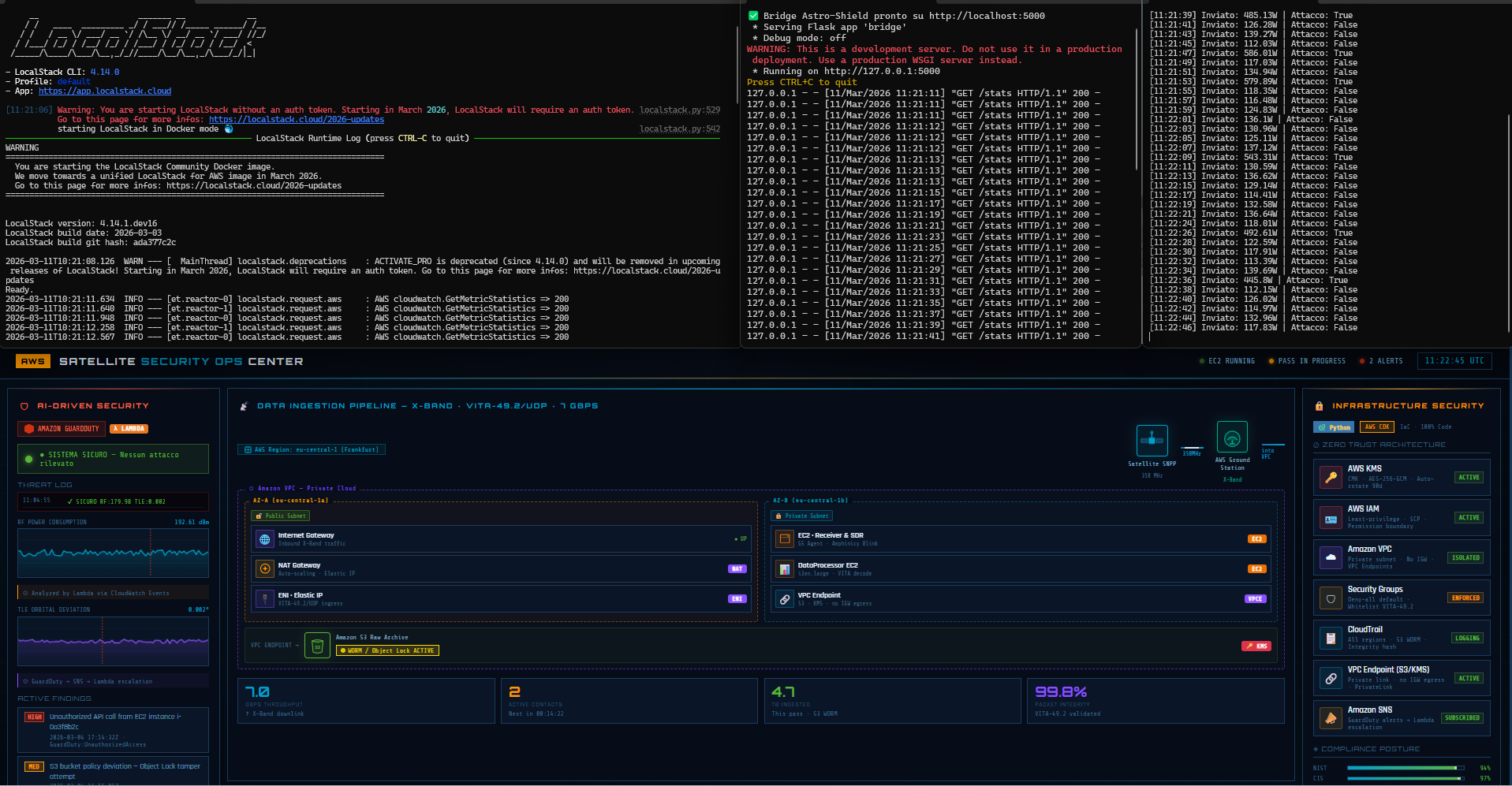Click the KMS badge on S3 archive row
The height and width of the screenshot is (786, 1512).
pos(1256,645)
